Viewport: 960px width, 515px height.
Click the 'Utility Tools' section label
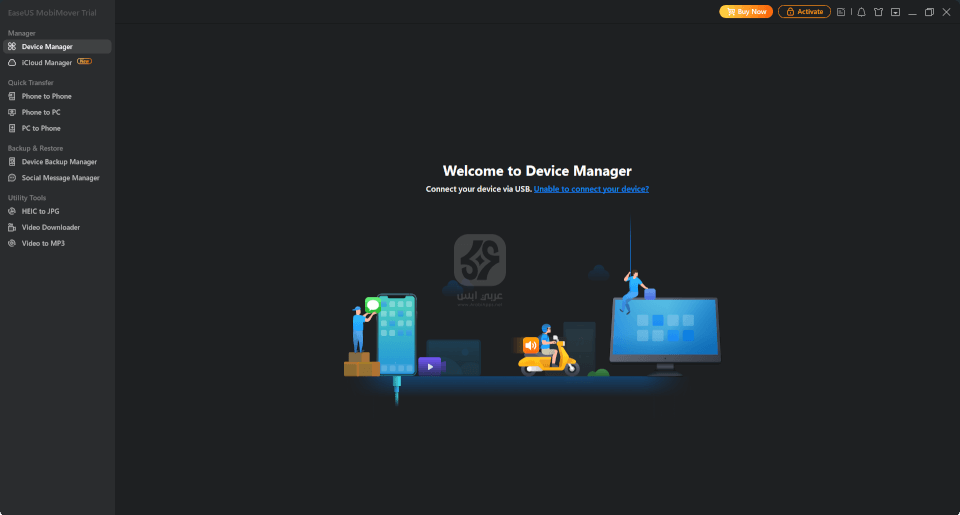point(27,198)
